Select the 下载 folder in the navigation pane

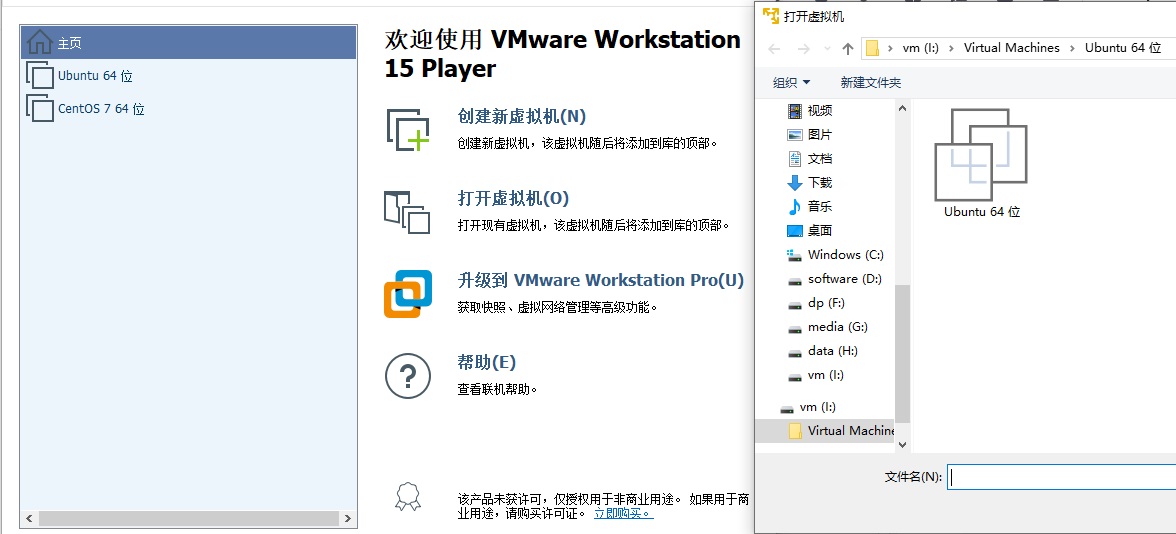[809, 183]
